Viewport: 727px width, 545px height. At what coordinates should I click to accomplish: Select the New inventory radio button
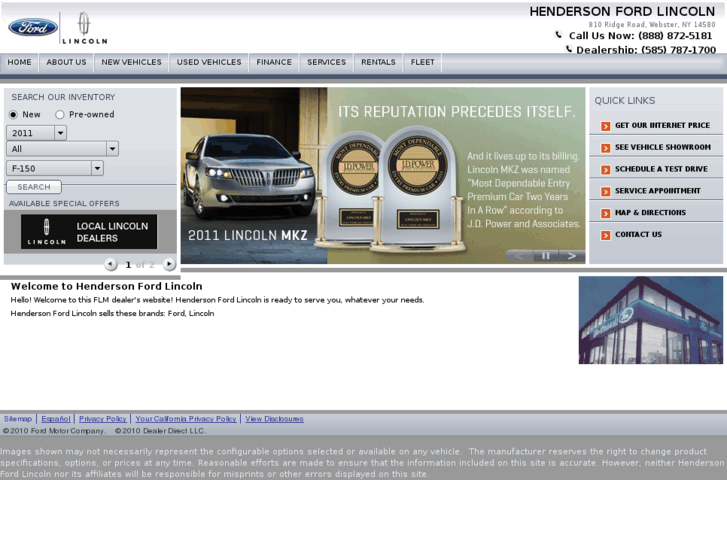pyautogui.click(x=13, y=115)
